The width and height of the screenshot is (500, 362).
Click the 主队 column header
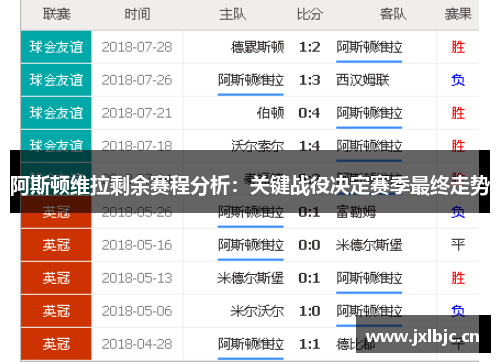[232, 14]
